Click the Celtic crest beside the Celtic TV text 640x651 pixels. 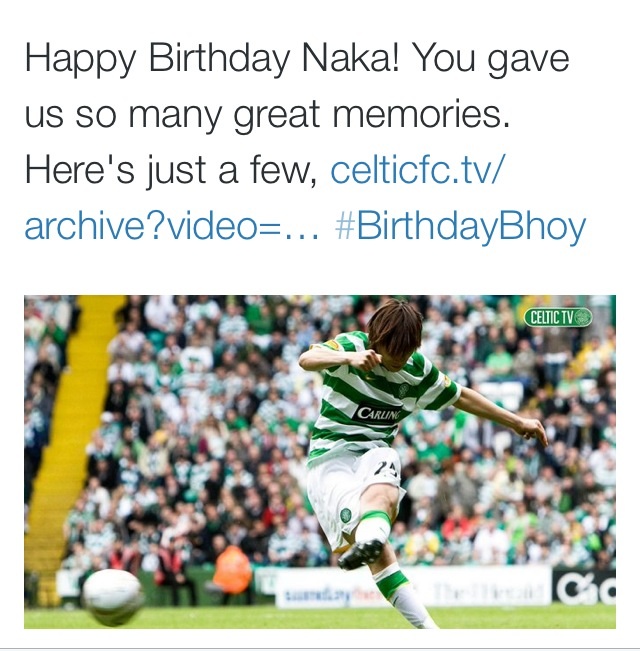click(583, 318)
